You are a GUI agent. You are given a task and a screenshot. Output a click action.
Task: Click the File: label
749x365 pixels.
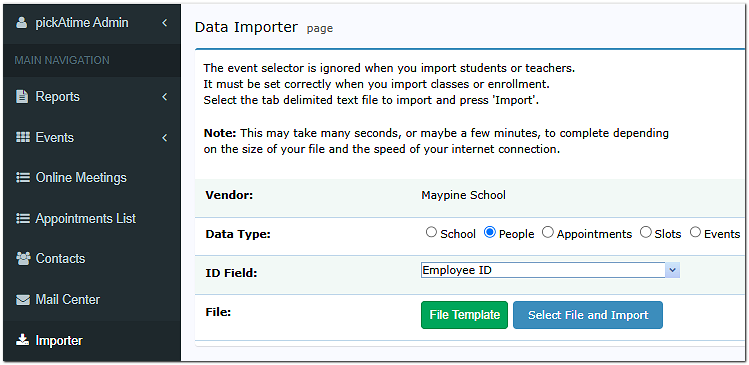click(x=218, y=312)
